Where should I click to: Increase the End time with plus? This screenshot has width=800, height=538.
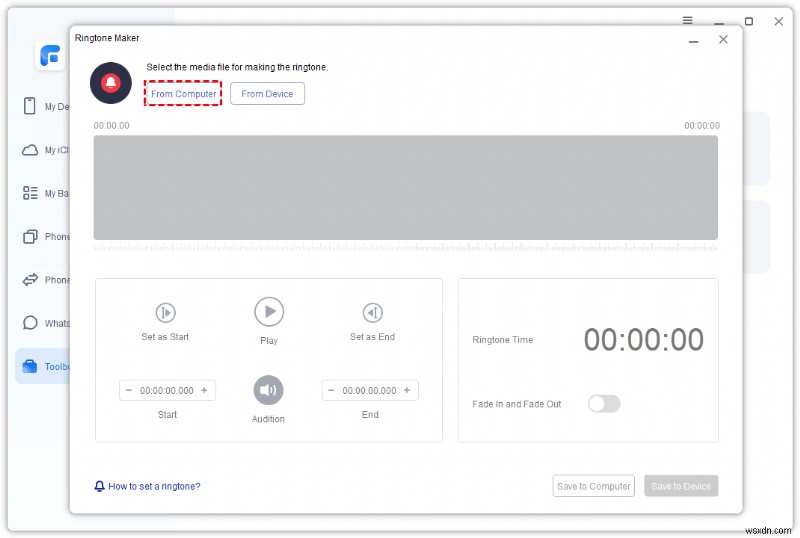click(x=407, y=390)
